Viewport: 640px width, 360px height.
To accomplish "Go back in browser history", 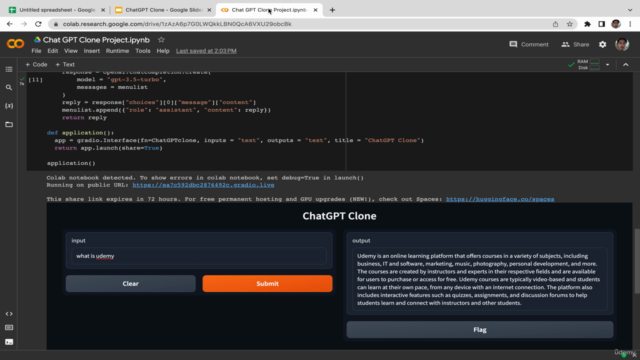I will (10, 24).
